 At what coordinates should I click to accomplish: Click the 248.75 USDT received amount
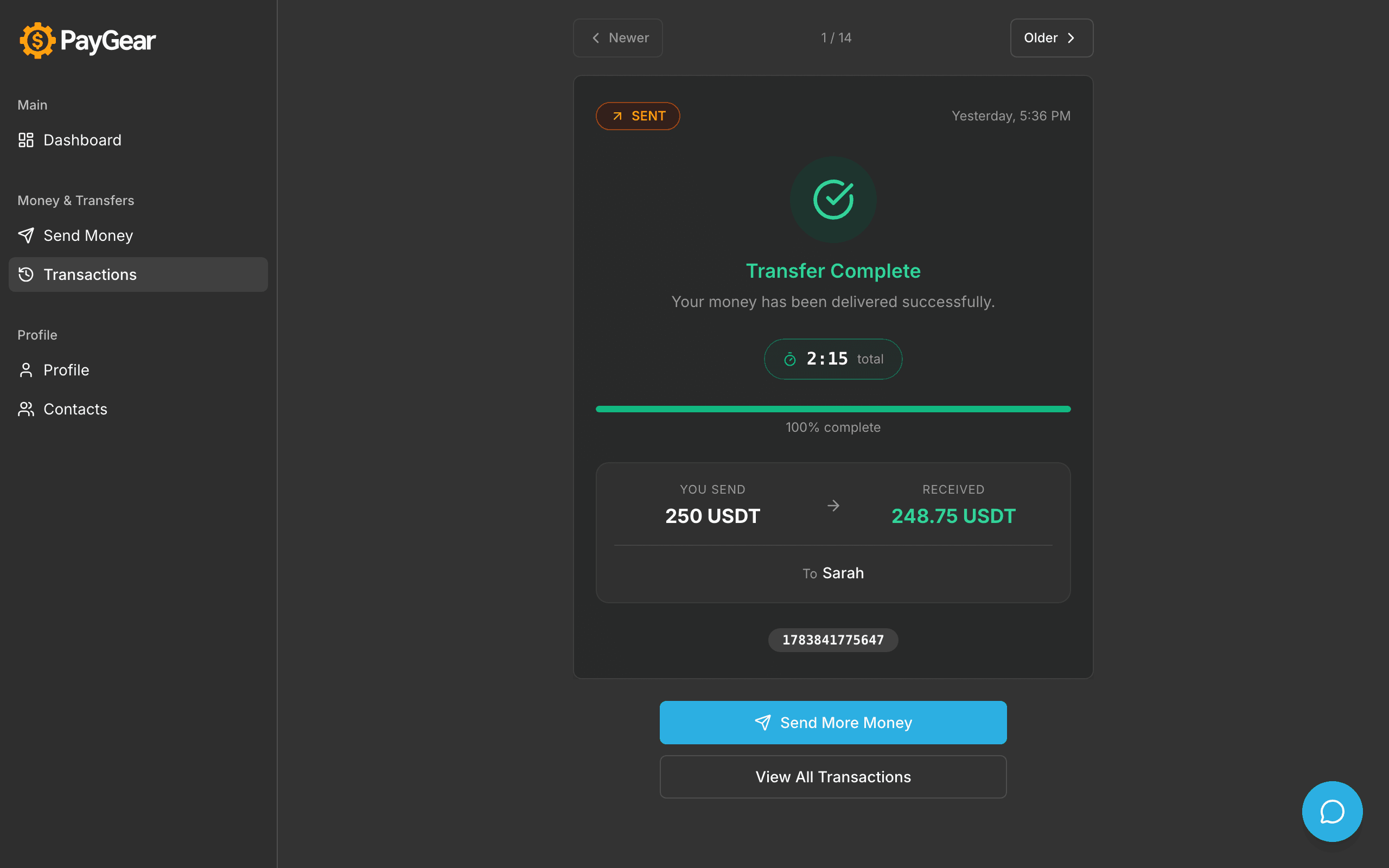point(953,516)
